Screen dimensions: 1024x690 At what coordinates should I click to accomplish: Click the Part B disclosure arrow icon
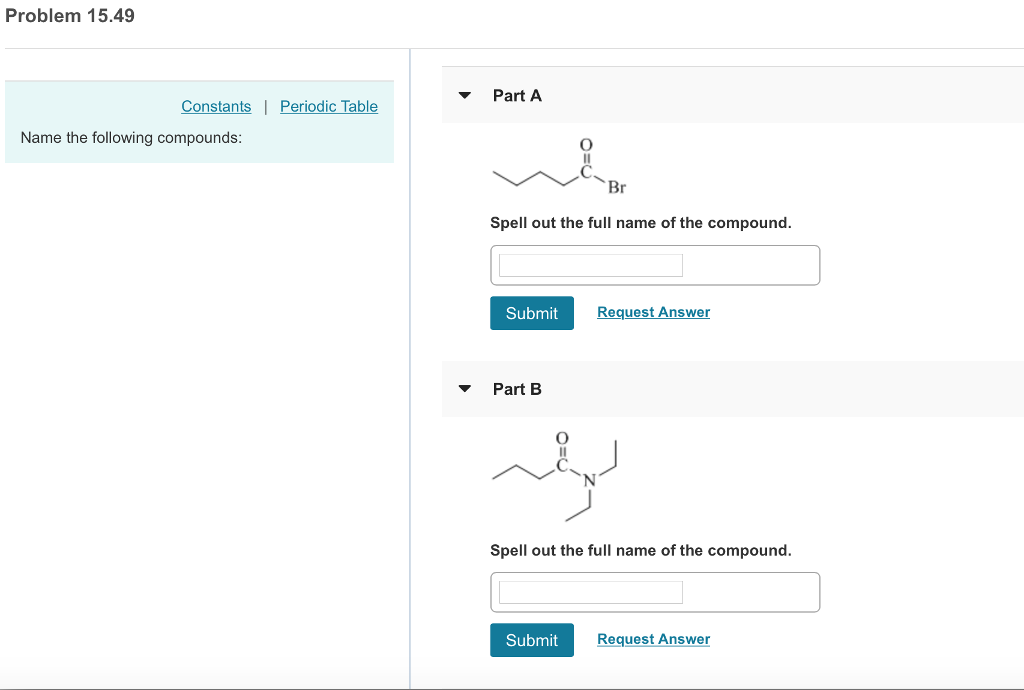click(x=464, y=389)
